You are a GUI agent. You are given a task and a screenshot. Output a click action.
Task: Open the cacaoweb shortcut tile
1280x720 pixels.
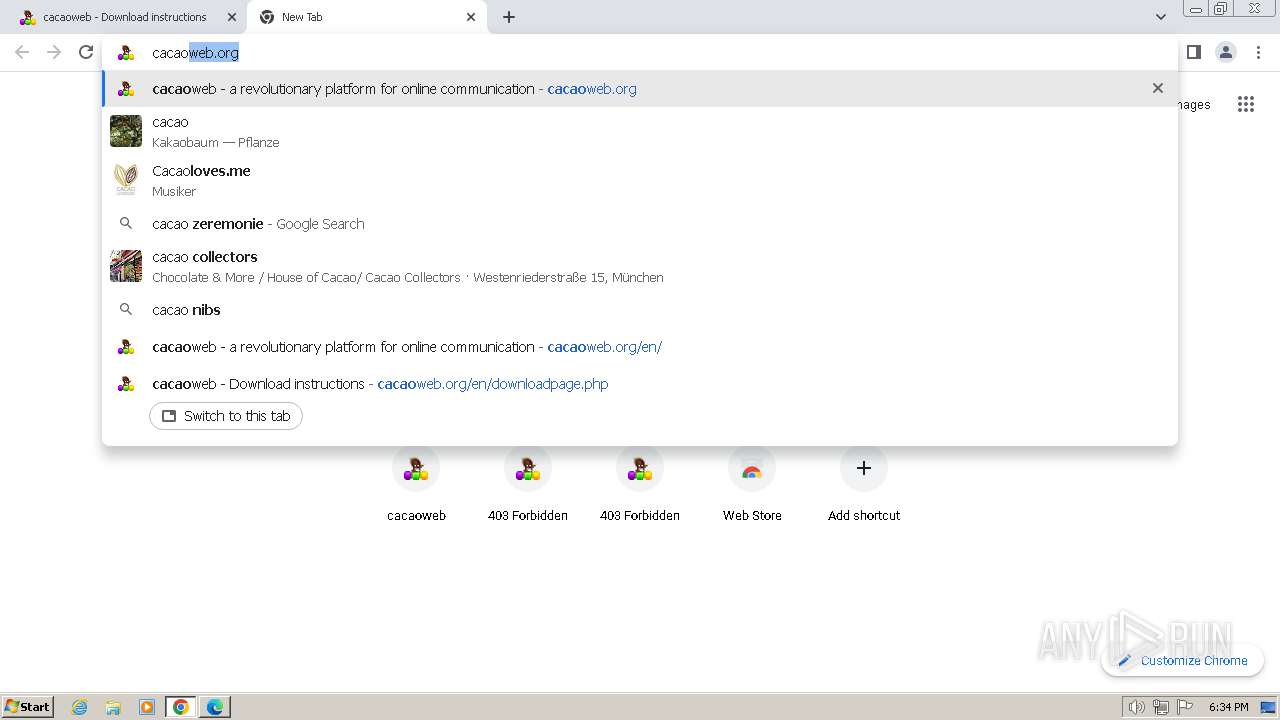coord(416,486)
